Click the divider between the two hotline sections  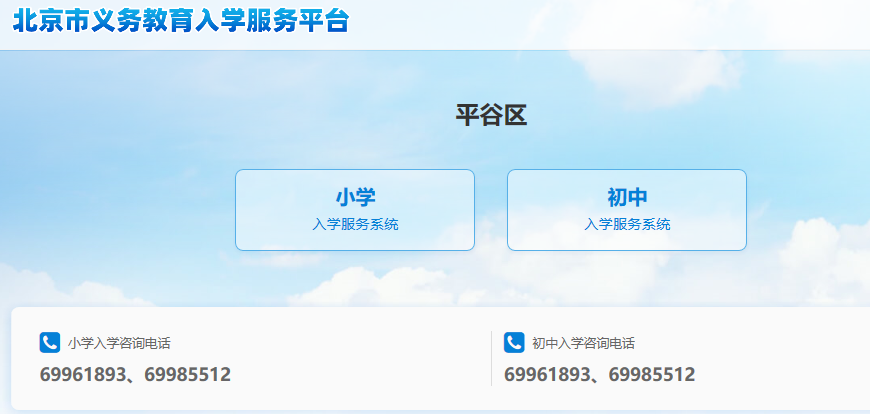pyautogui.click(x=492, y=358)
